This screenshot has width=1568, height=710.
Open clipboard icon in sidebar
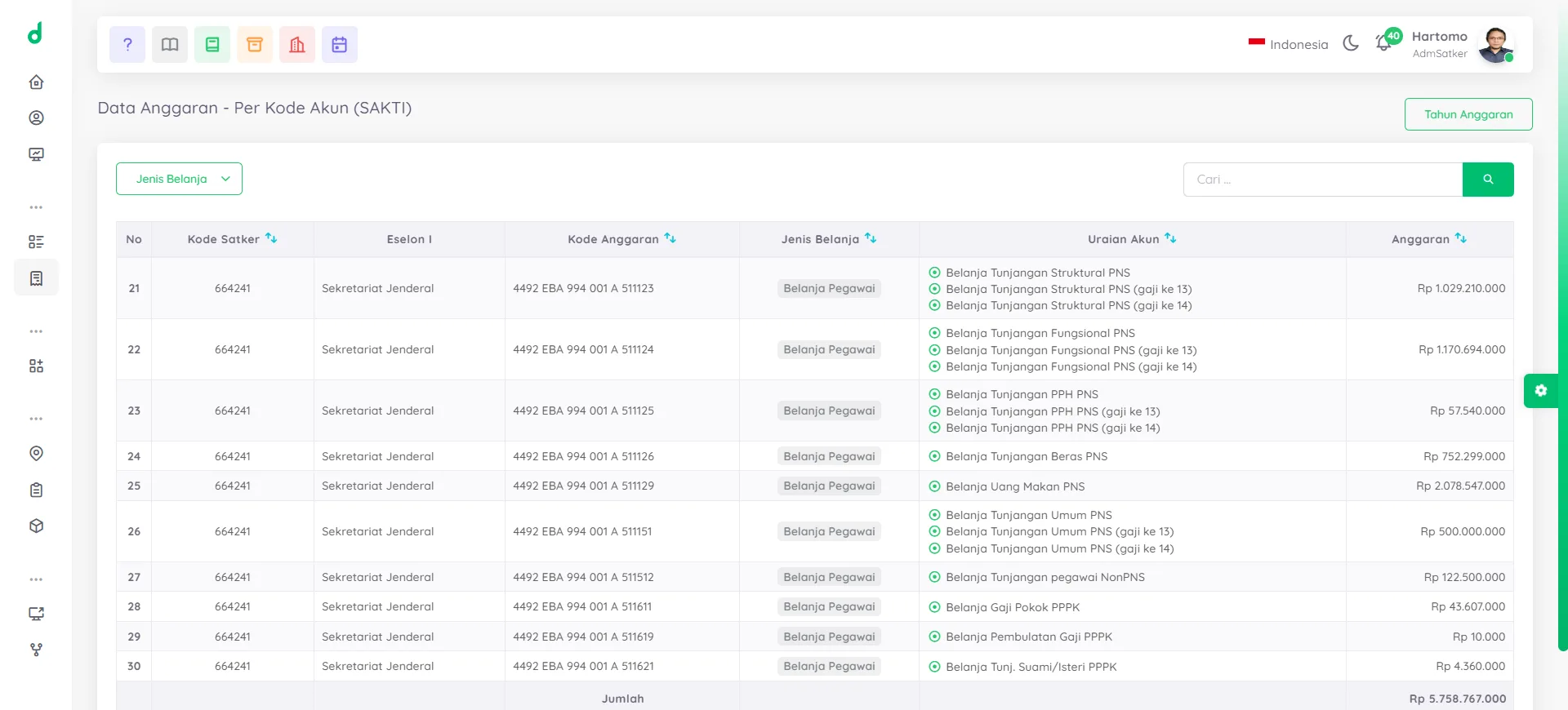click(x=36, y=490)
